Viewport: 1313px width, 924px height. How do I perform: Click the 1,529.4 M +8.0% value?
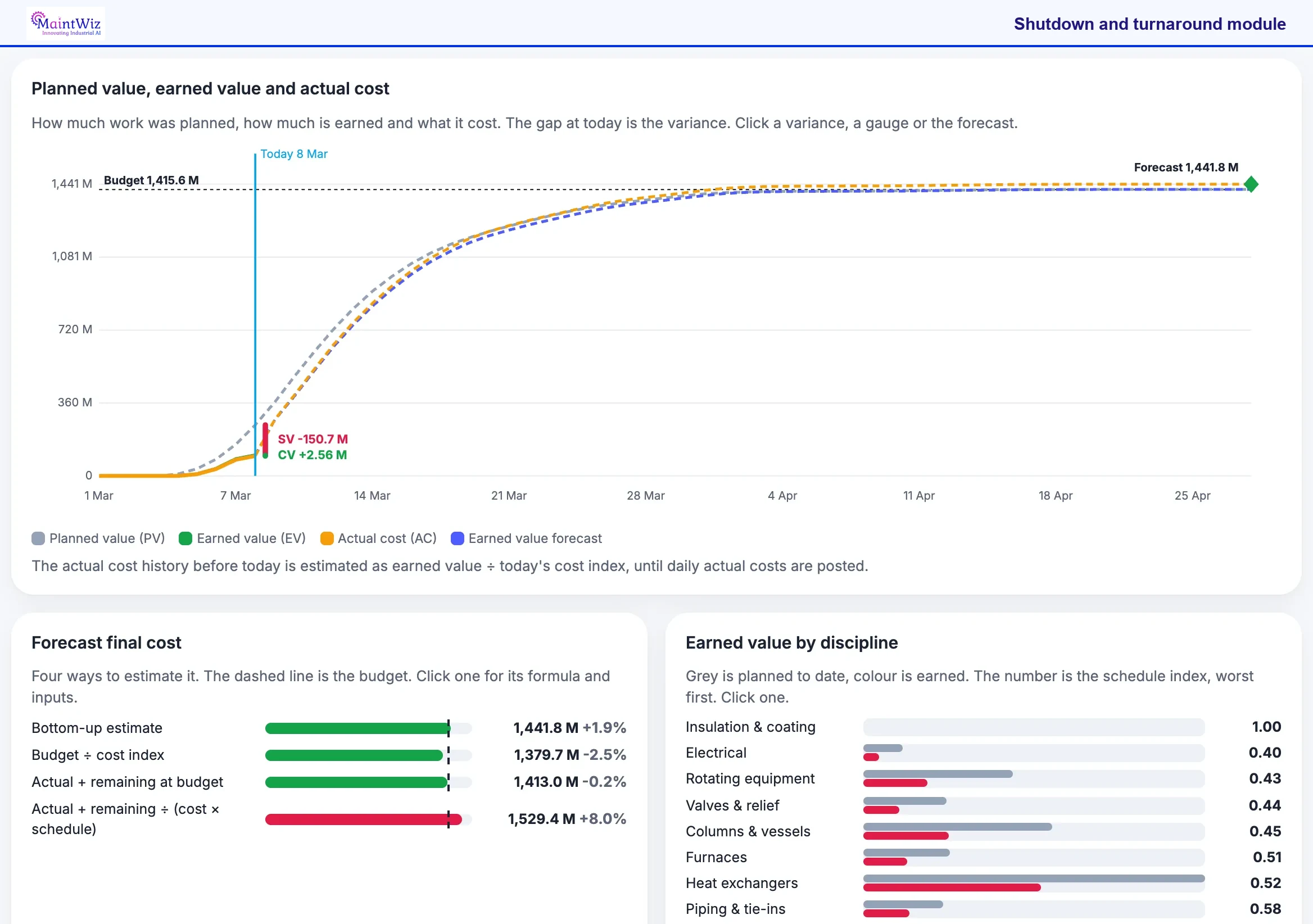567,819
